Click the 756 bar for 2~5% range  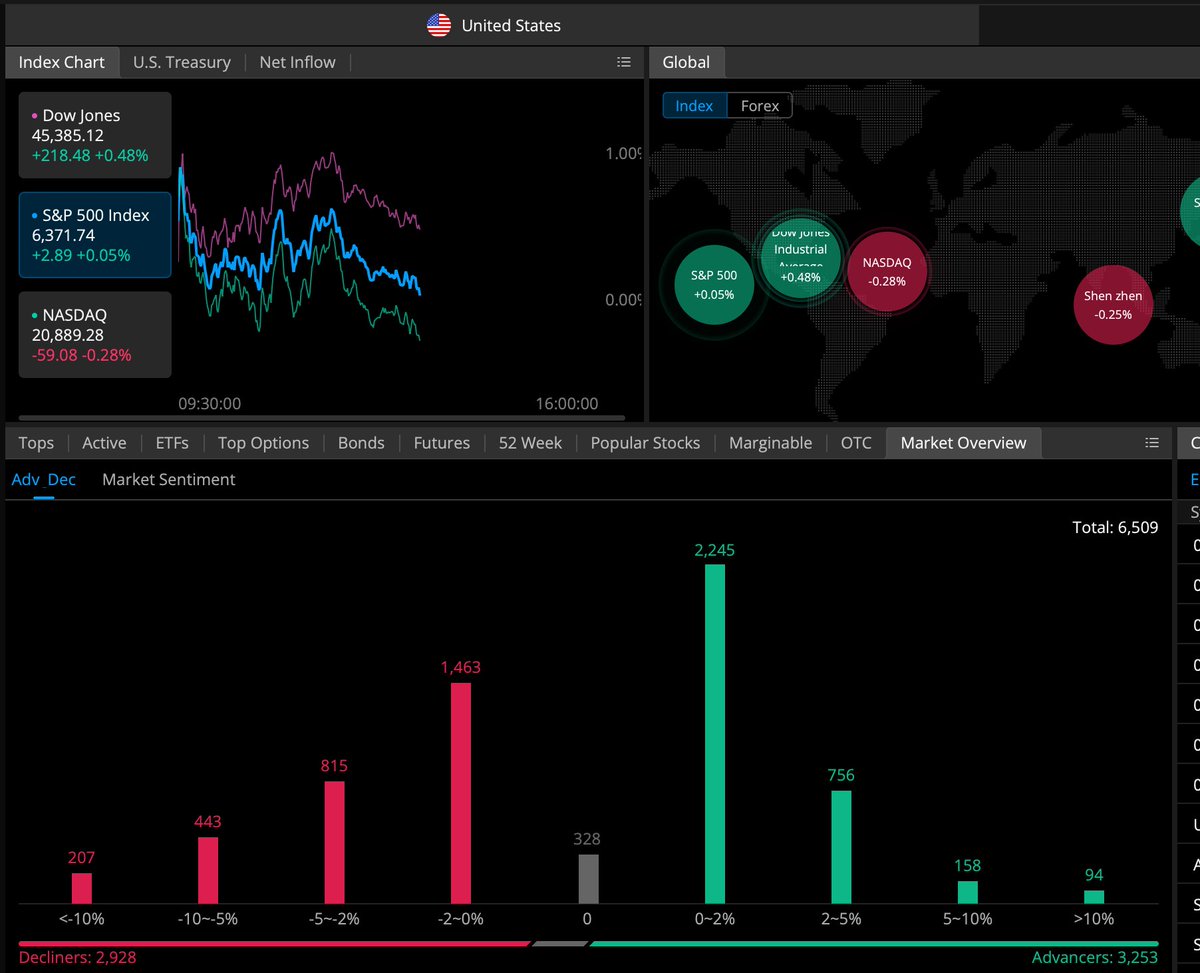tap(841, 848)
